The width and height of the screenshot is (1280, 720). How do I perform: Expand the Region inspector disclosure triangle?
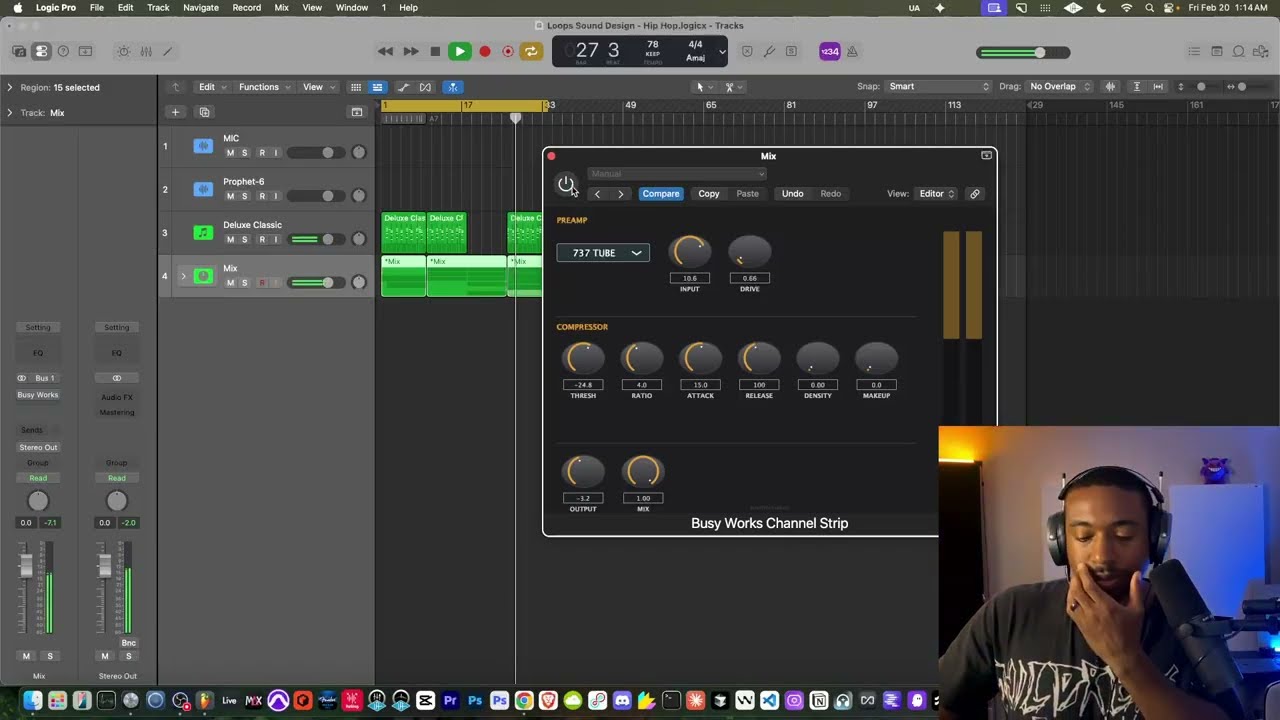coord(9,87)
